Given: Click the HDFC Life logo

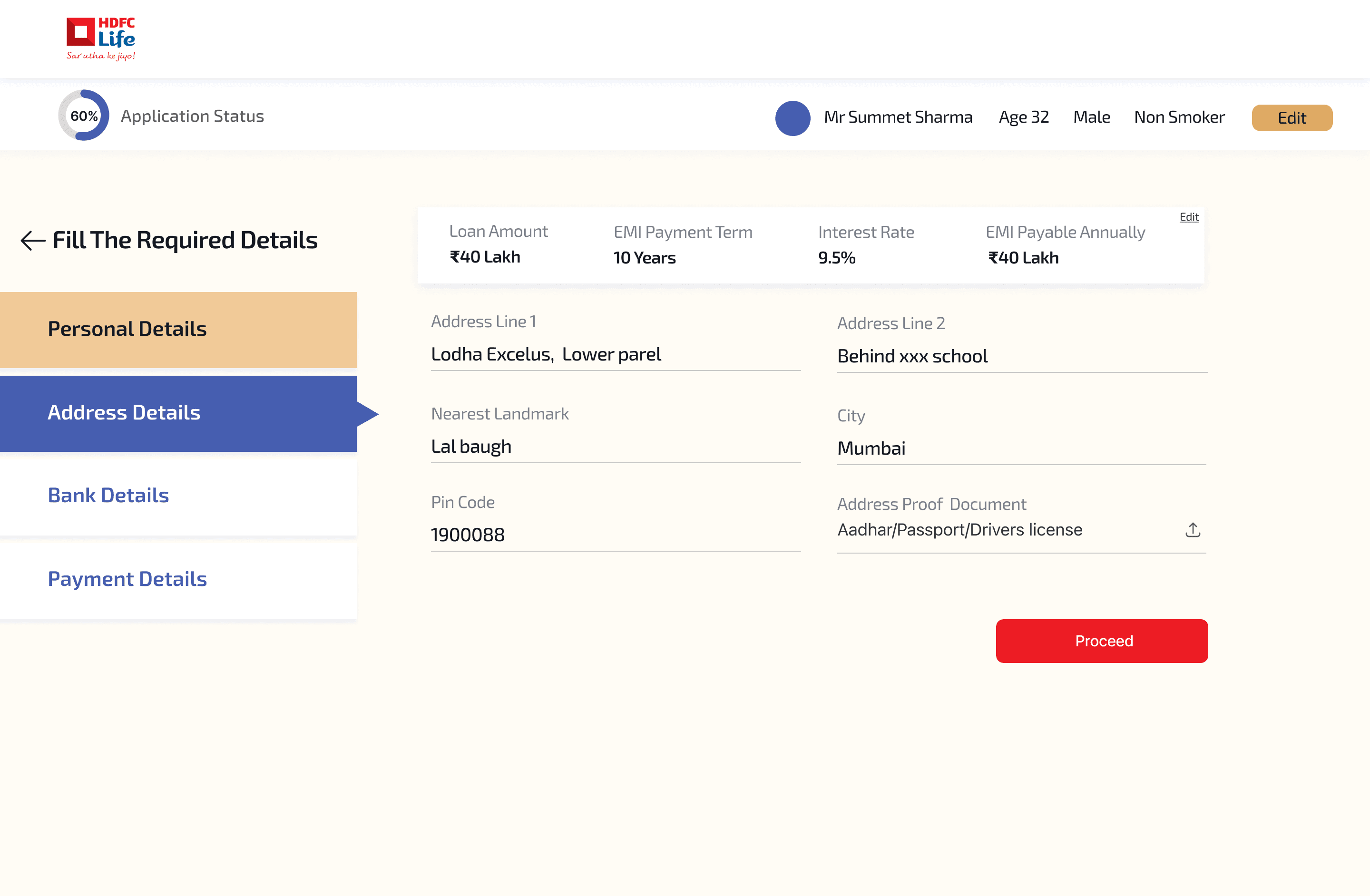Looking at the screenshot, I should click(x=101, y=39).
